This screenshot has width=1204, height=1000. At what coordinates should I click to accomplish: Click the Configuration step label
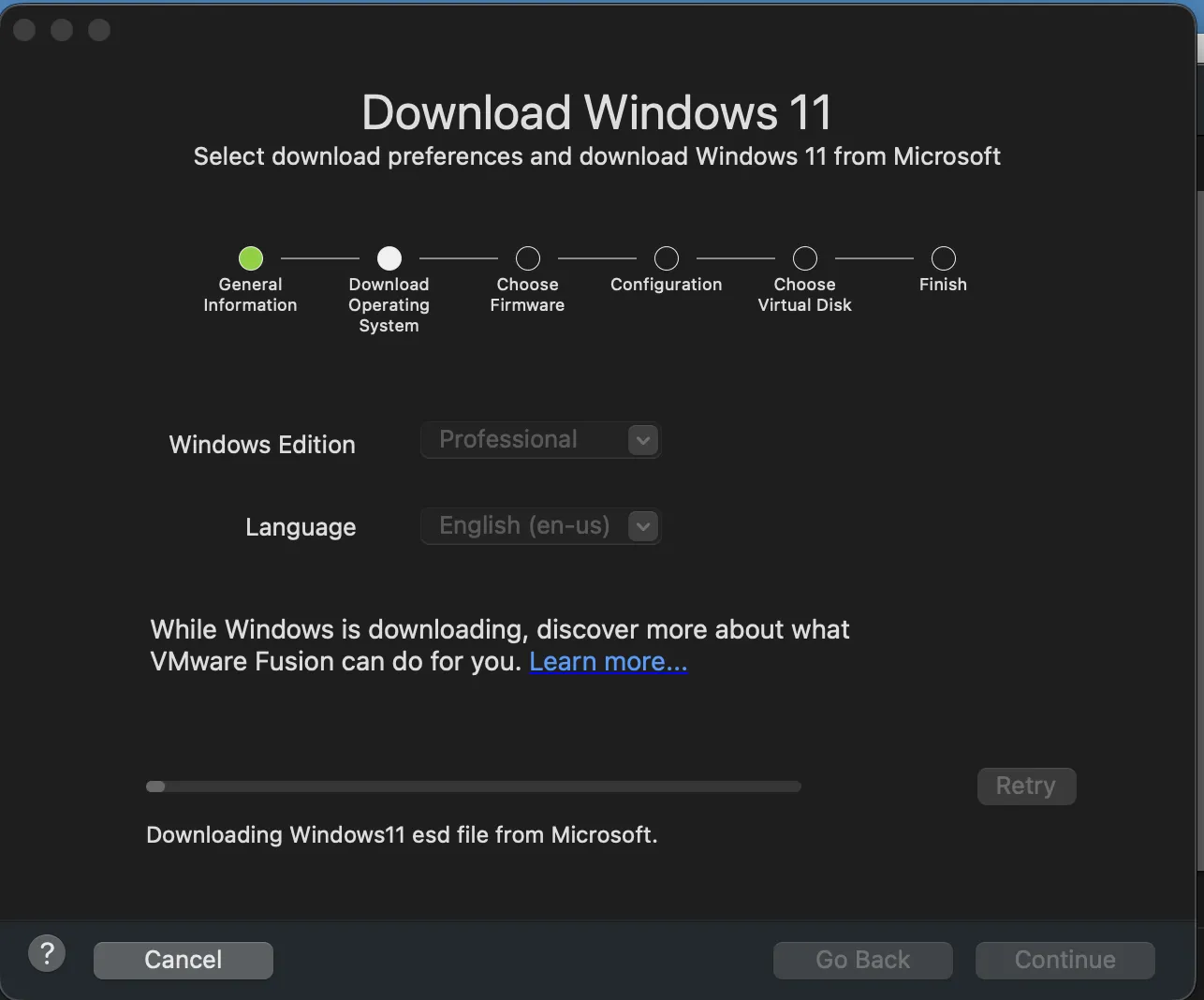[x=667, y=285]
